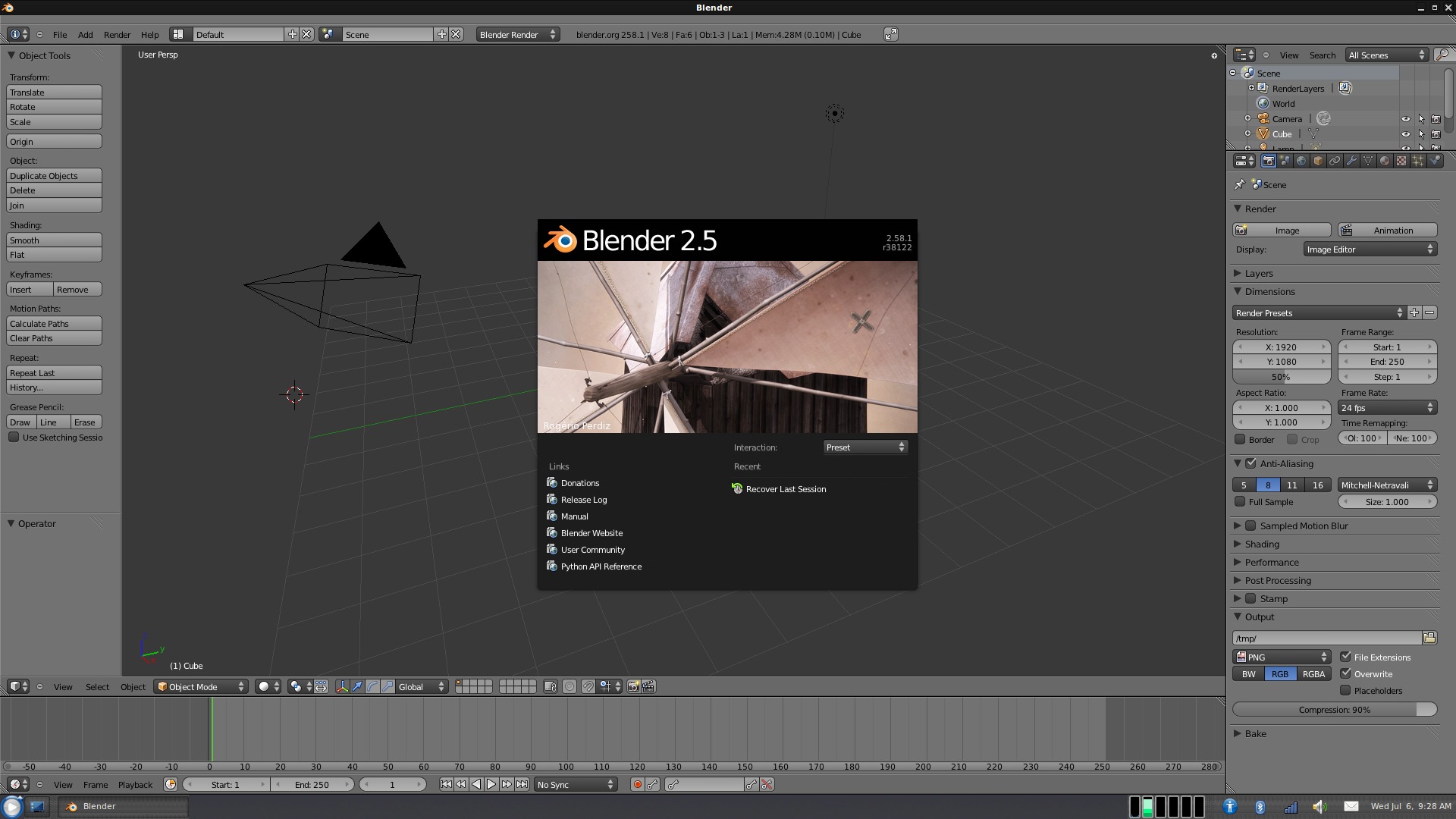This screenshot has height=819, width=1456.
Task: Open the Render menu
Action: pos(117,35)
